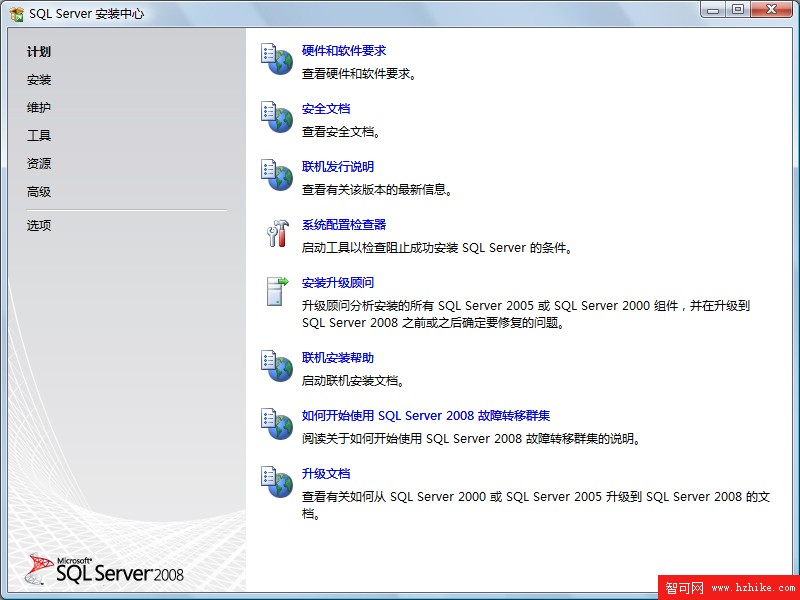800x600 pixels.
Task: Open the 选项 page in the sidebar
Action: [x=39, y=226]
